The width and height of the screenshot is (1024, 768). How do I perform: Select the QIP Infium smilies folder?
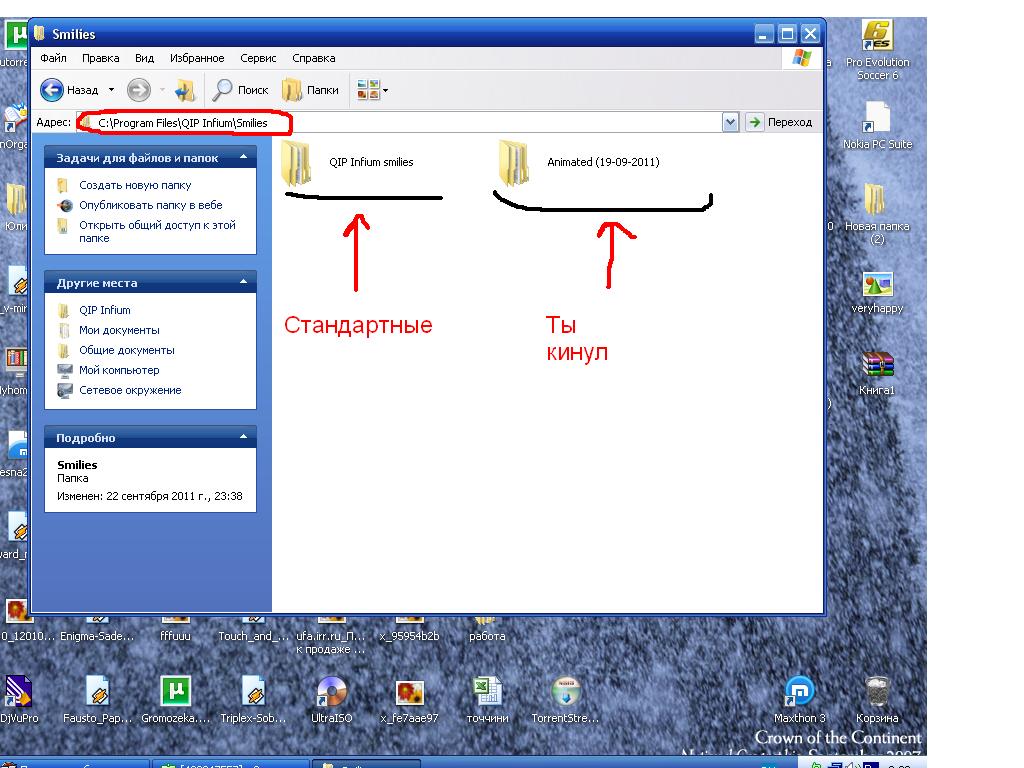[348, 162]
